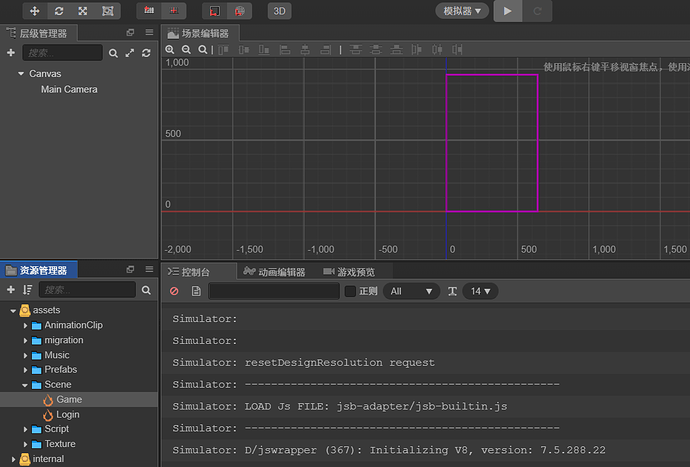Image resolution: width=690 pixels, height=467 pixels.
Task: Click the refresh icon in hierarchy panel
Action: point(146,53)
